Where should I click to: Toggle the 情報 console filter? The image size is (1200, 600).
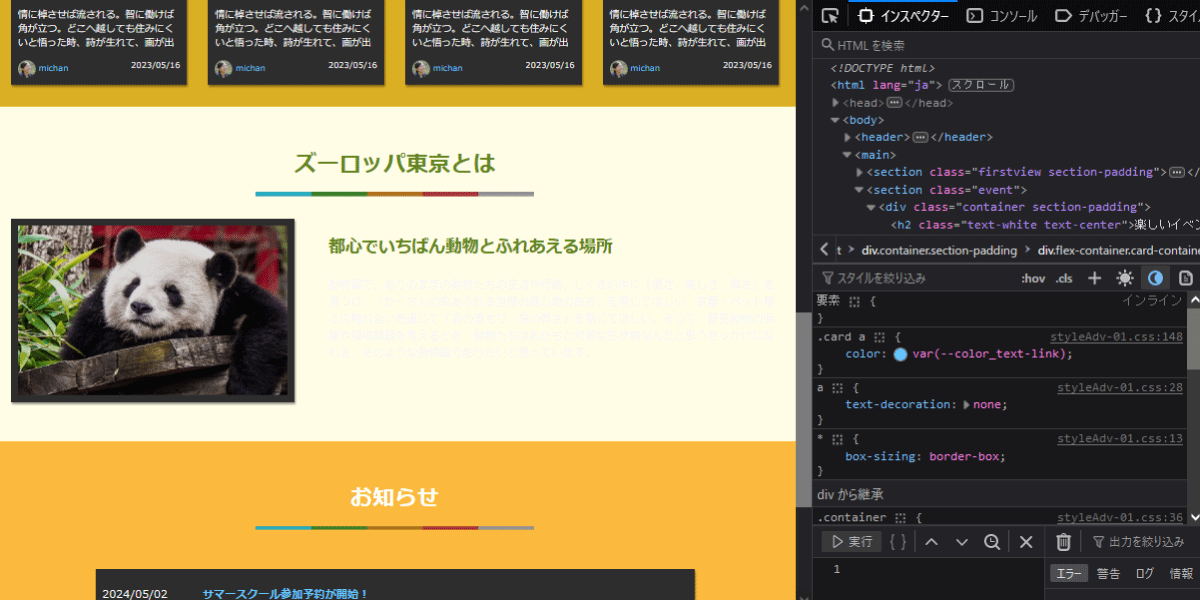pos(1181,573)
